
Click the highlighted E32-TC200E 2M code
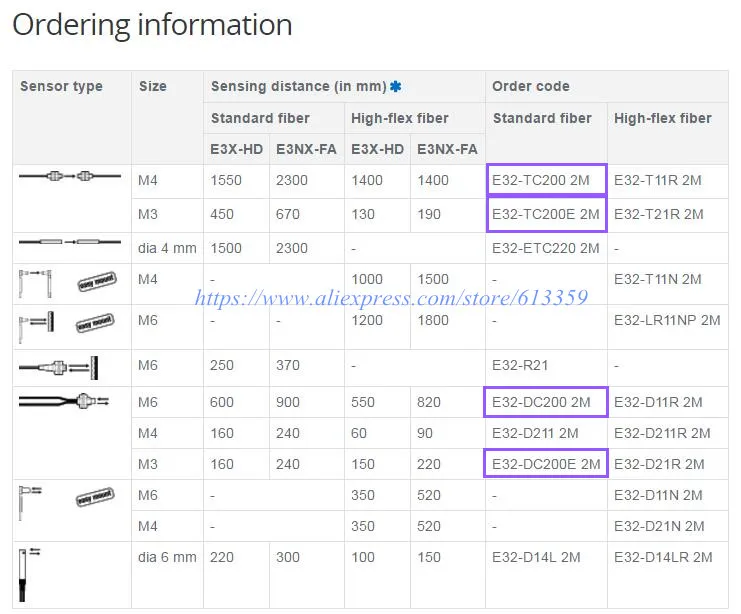[546, 214]
